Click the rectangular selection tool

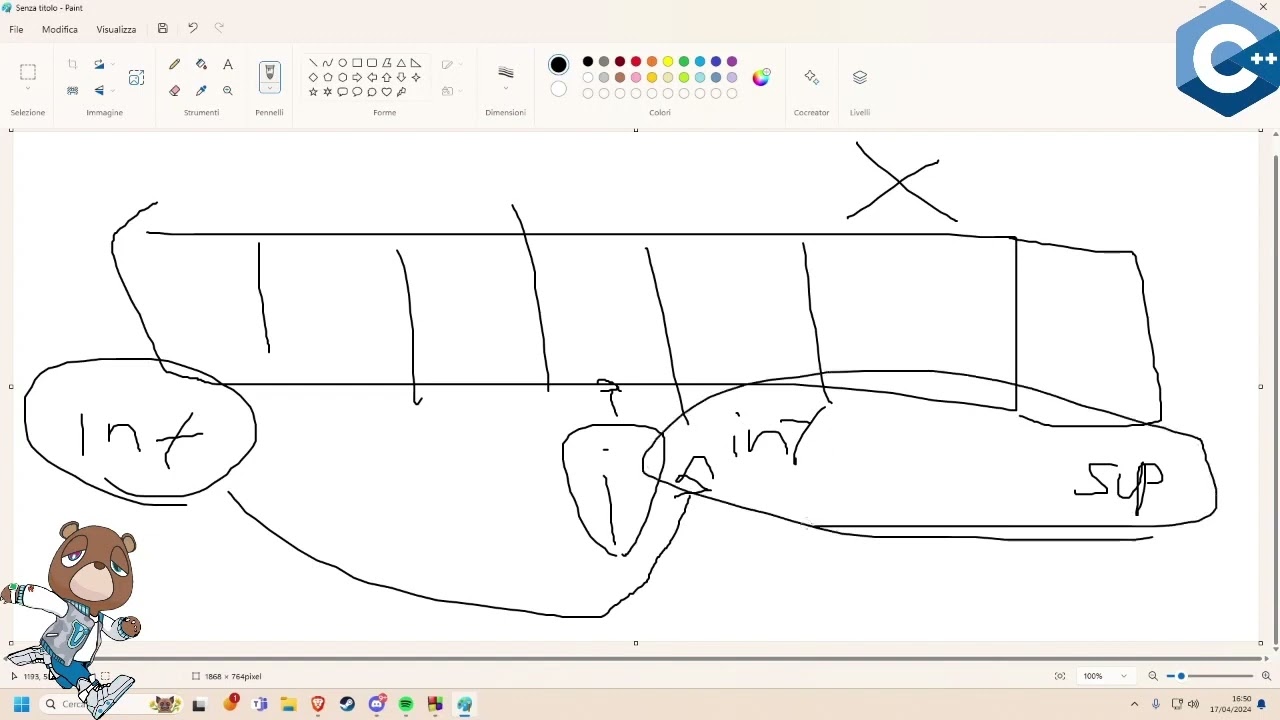[28, 71]
